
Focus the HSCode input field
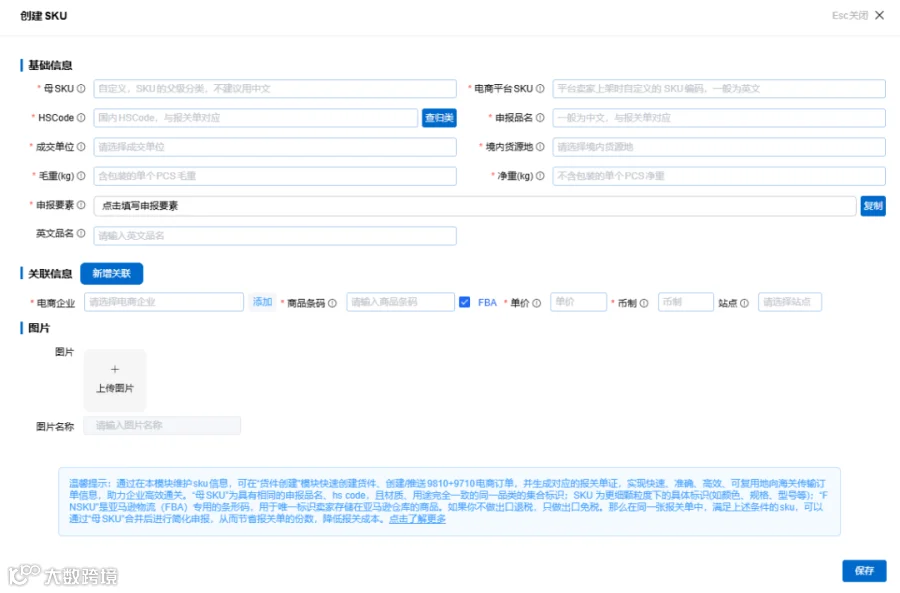point(255,118)
